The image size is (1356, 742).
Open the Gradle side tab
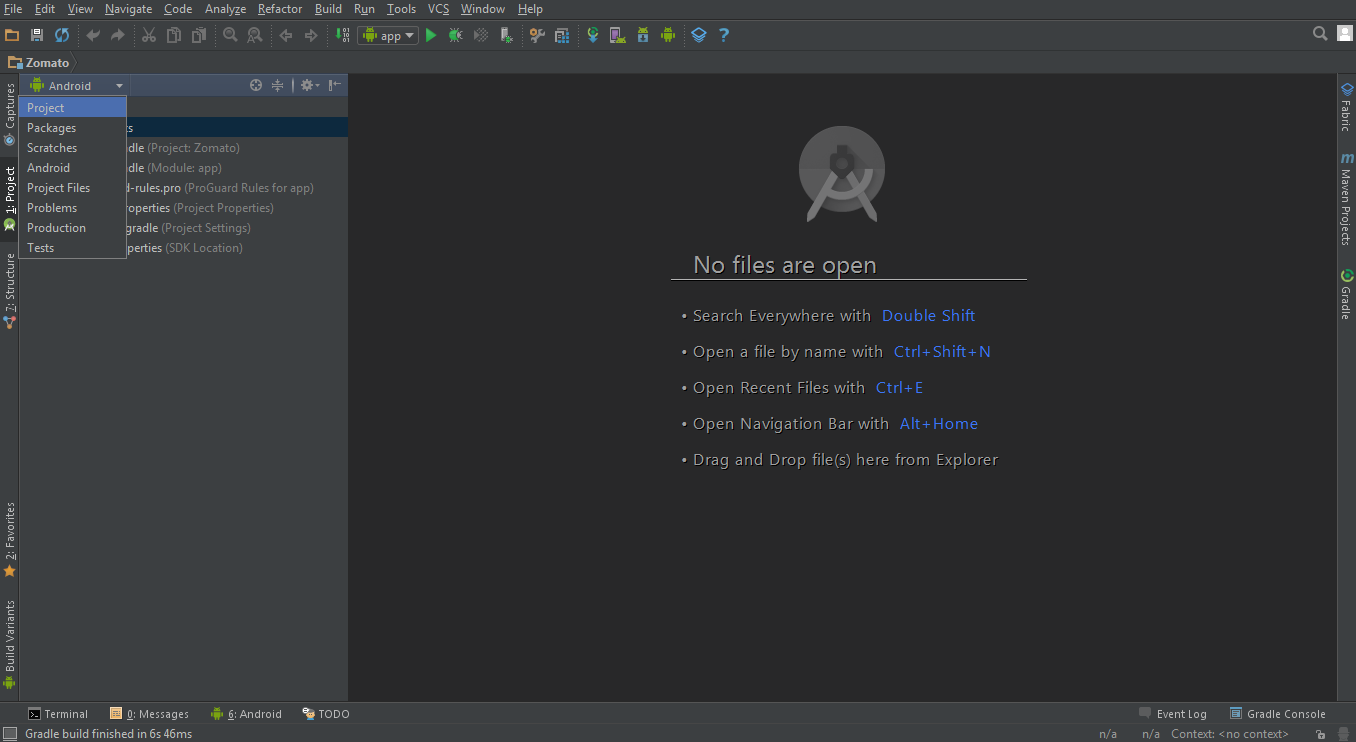(x=1346, y=294)
